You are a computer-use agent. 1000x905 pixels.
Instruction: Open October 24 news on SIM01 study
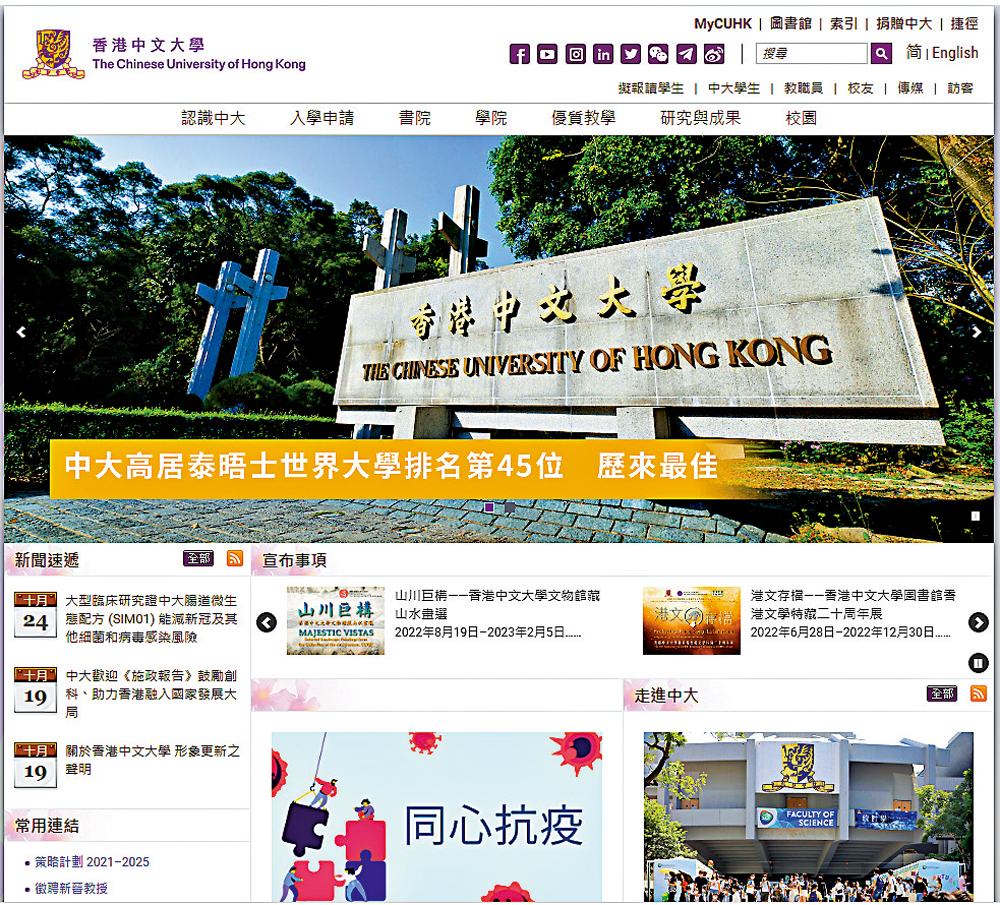(151, 619)
